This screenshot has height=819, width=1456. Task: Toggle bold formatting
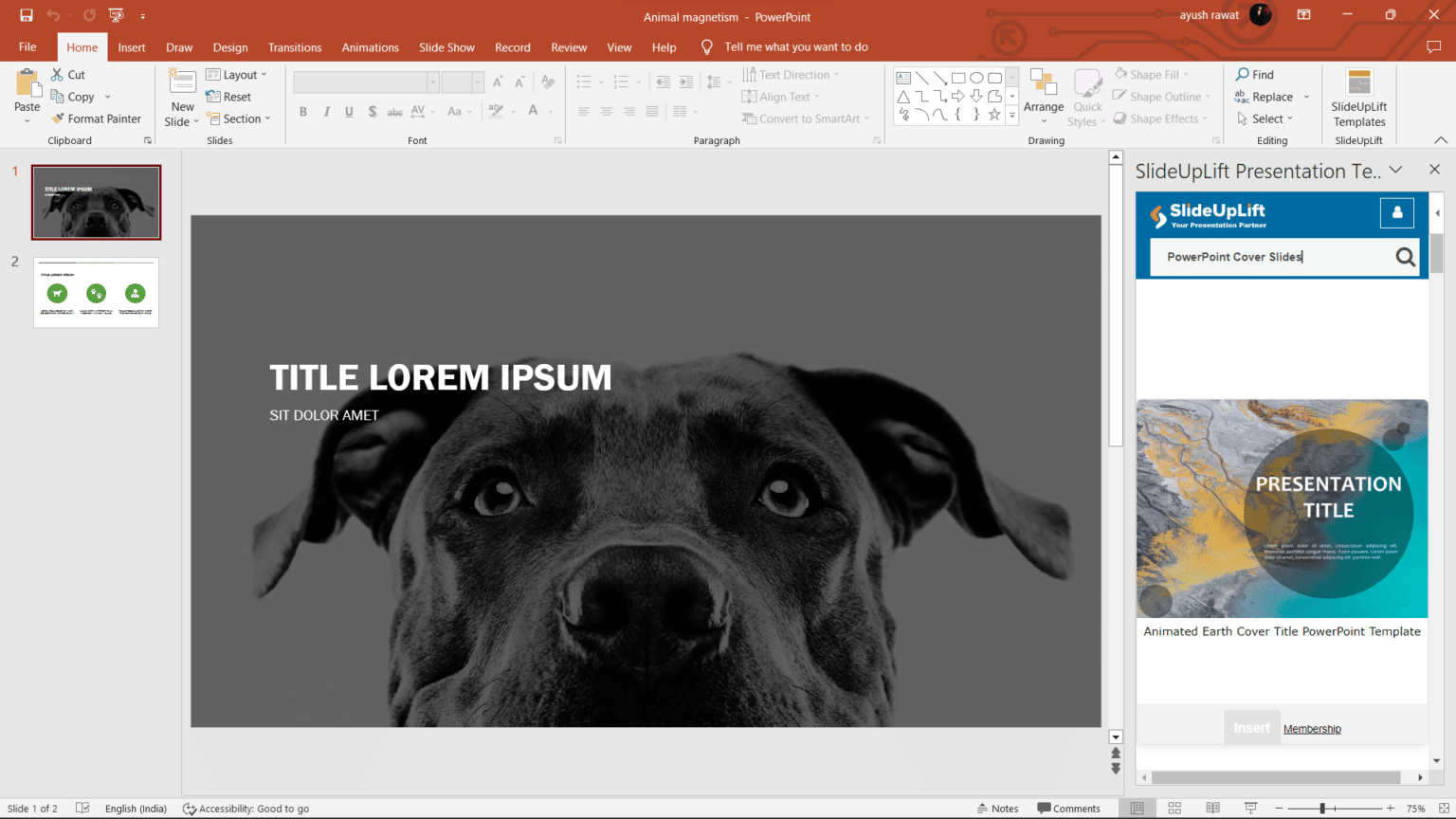coord(302,111)
